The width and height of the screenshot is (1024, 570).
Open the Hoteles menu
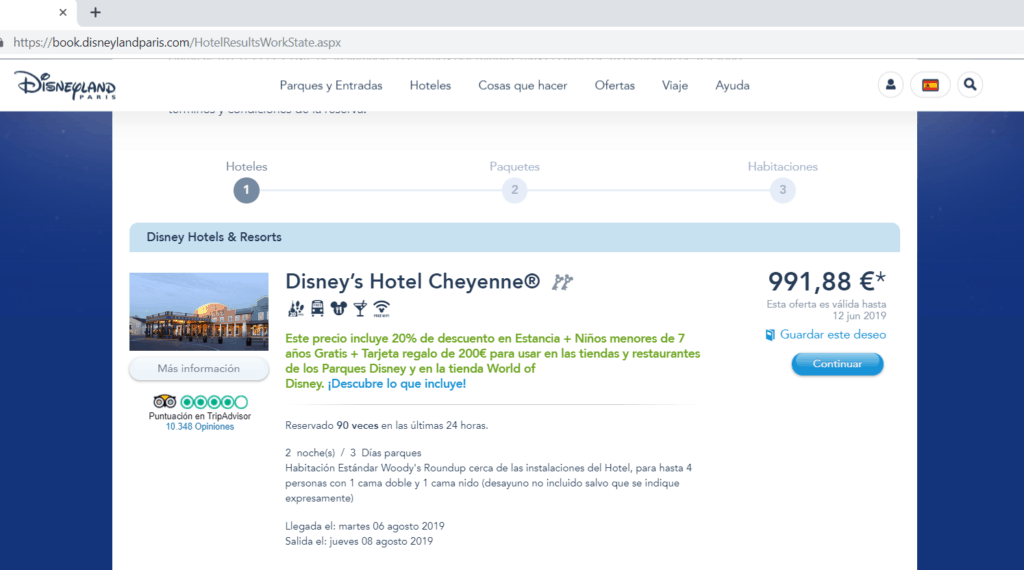(430, 86)
